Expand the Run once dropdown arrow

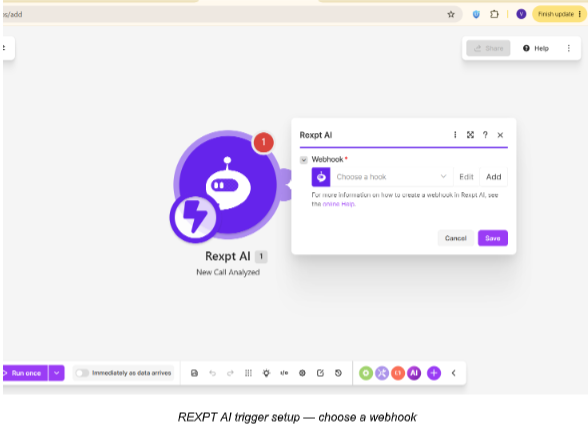tap(57, 373)
